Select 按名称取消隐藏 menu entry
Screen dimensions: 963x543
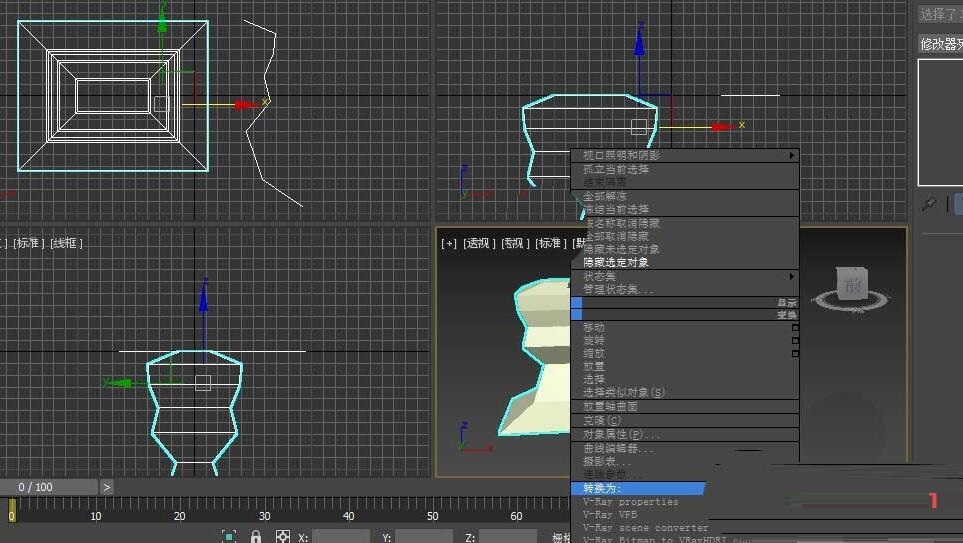tap(622, 223)
